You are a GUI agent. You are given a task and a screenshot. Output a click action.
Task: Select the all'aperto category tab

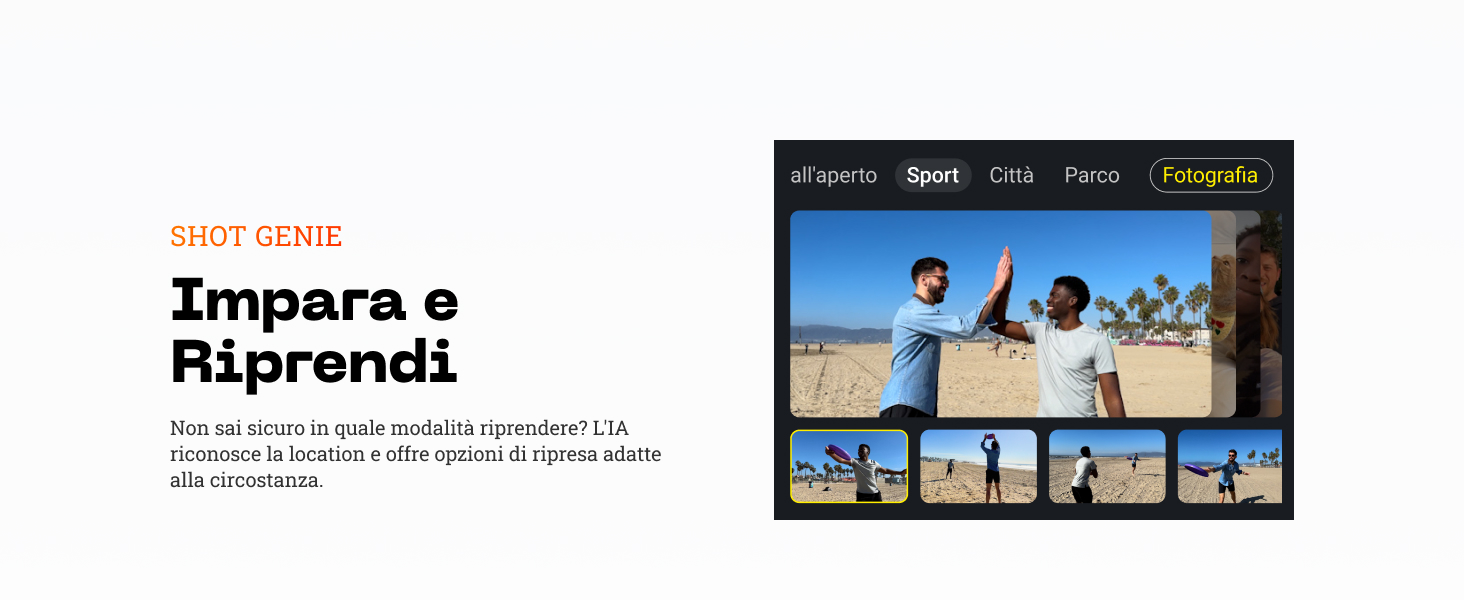(x=833, y=176)
